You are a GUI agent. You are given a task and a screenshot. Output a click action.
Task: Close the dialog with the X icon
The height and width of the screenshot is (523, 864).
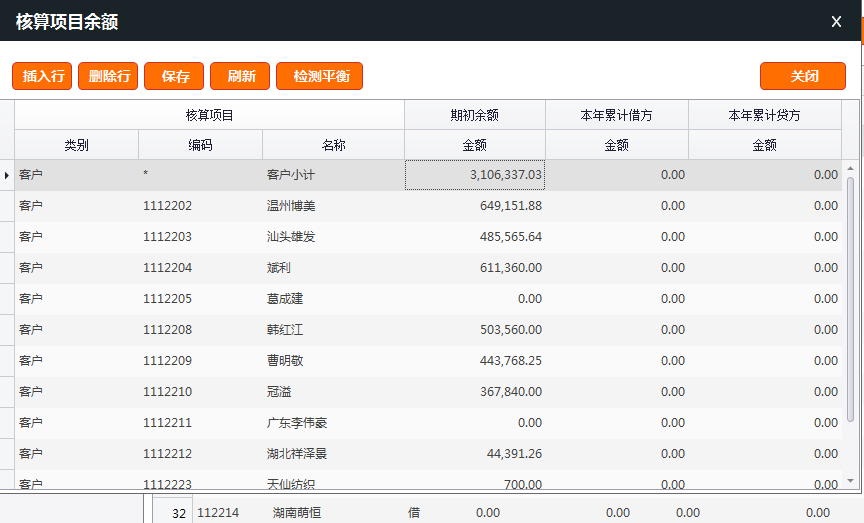coord(836,21)
